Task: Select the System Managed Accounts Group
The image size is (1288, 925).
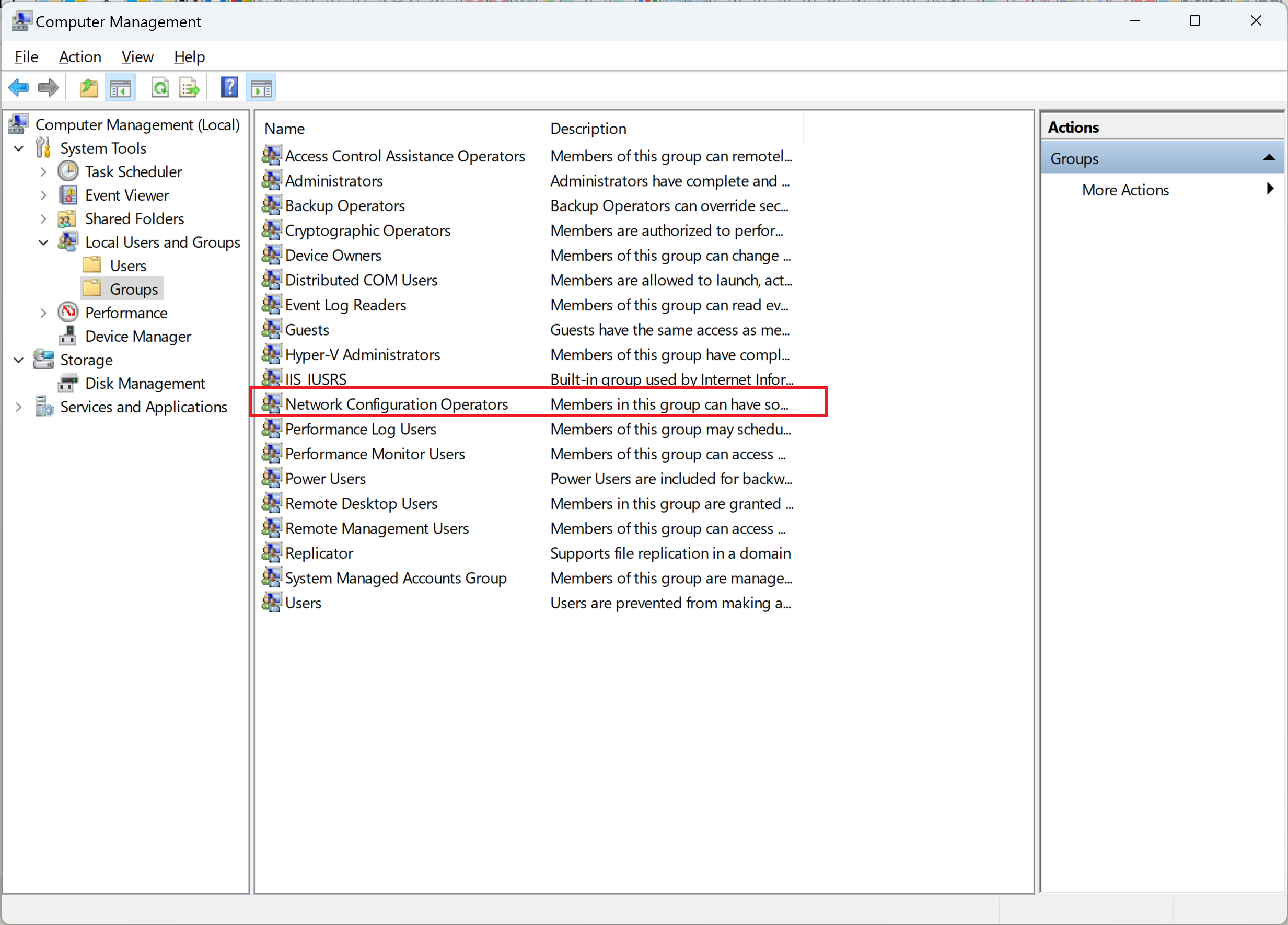Action: (x=396, y=577)
